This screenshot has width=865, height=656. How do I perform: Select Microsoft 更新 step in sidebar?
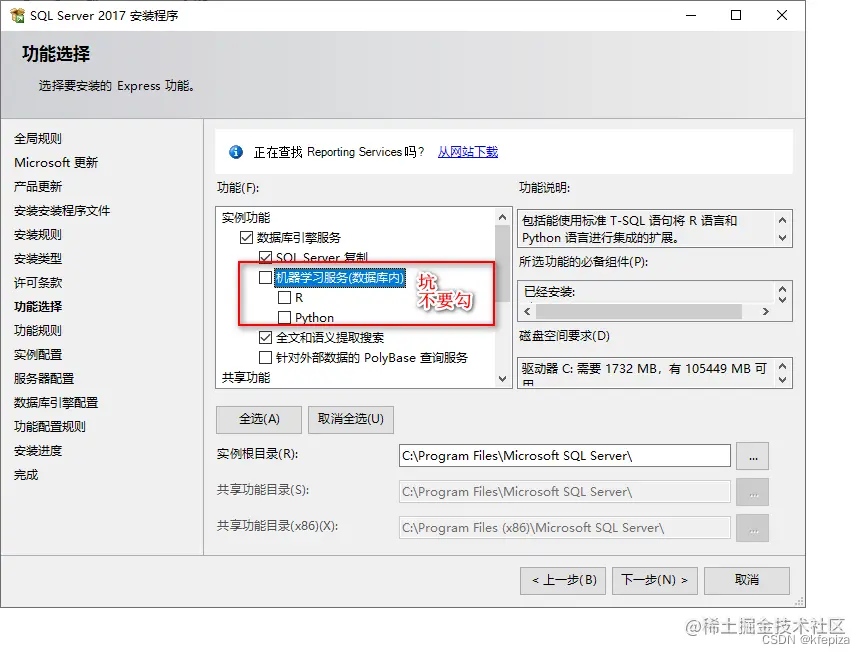[56, 163]
